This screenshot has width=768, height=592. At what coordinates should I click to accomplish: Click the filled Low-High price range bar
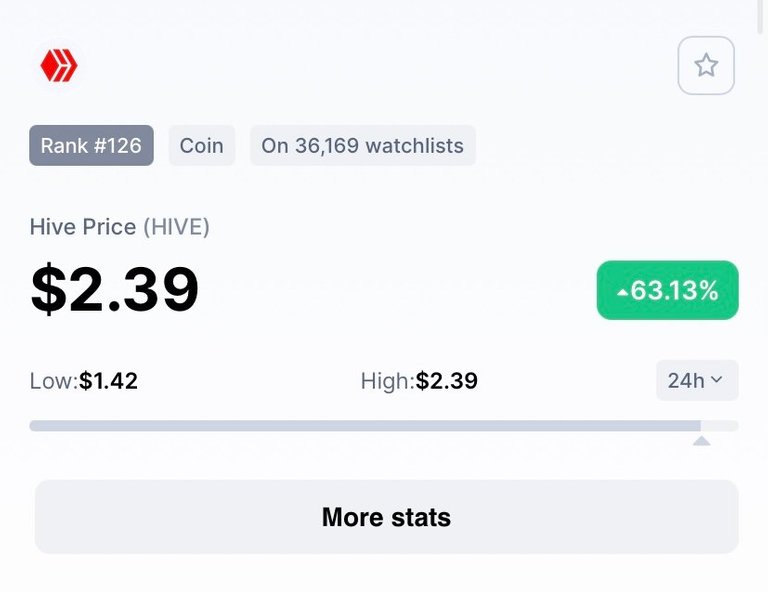[x=365, y=426]
